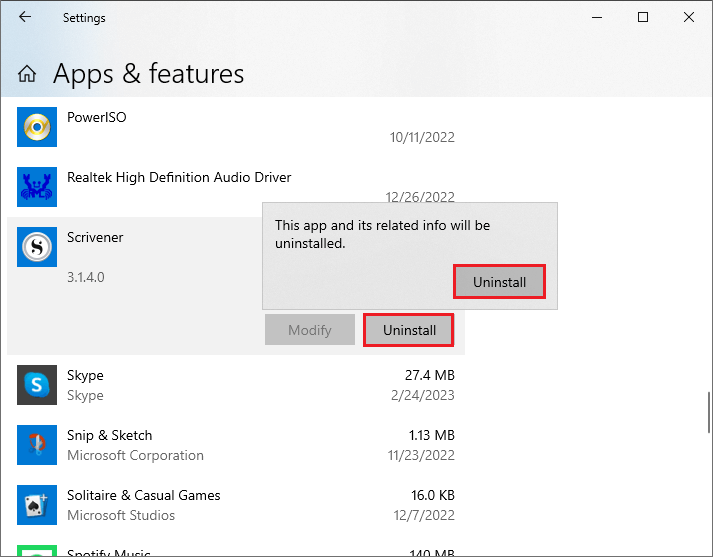Go back with the Settings back arrow
The width and height of the screenshot is (713, 557).
pyautogui.click(x=25, y=17)
